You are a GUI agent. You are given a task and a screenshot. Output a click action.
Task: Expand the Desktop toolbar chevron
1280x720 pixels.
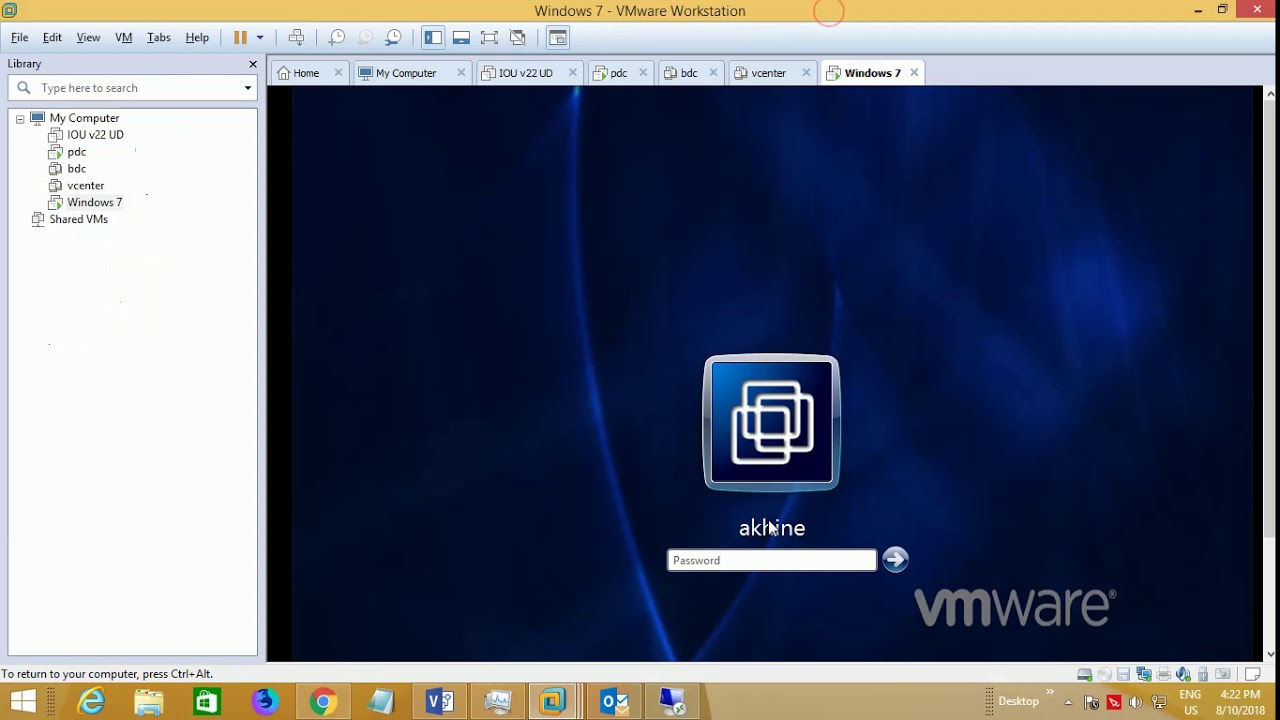coord(1050,692)
